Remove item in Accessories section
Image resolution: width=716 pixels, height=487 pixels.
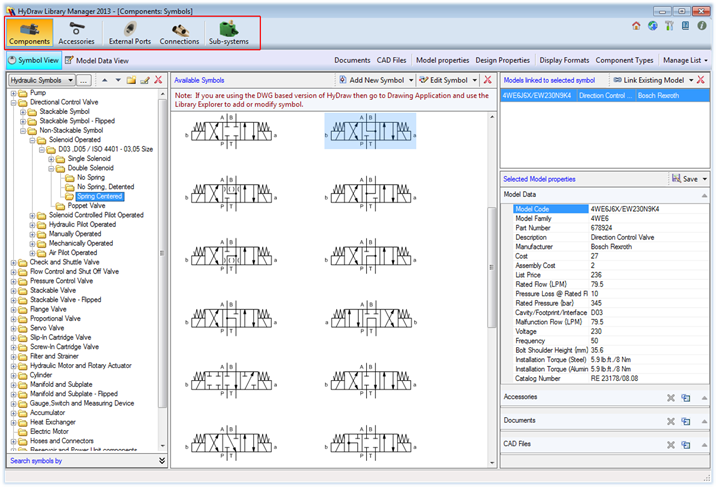click(x=671, y=398)
